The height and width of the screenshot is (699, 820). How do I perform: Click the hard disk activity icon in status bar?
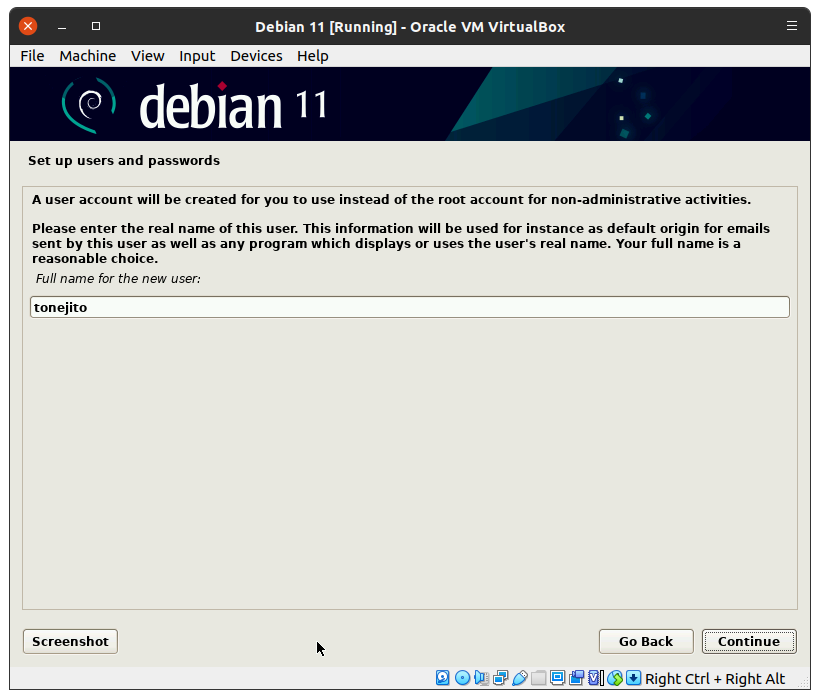pyautogui.click(x=443, y=678)
